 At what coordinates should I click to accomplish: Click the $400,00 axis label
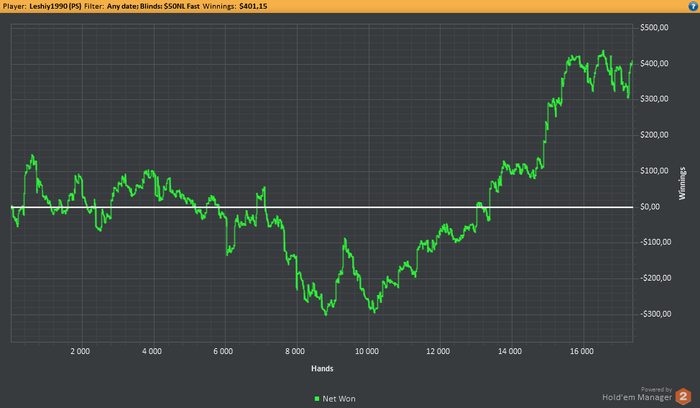click(654, 63)
